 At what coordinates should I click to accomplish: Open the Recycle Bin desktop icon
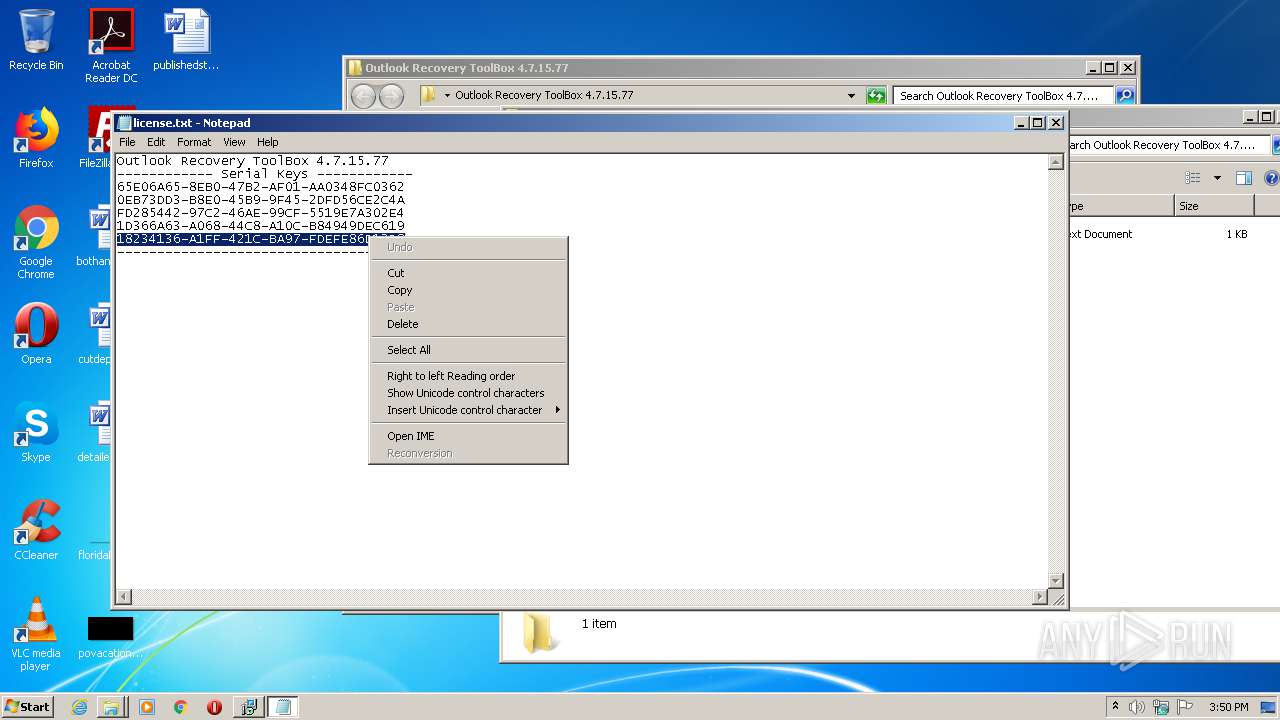pyautogui.click(x=36, y=40)
